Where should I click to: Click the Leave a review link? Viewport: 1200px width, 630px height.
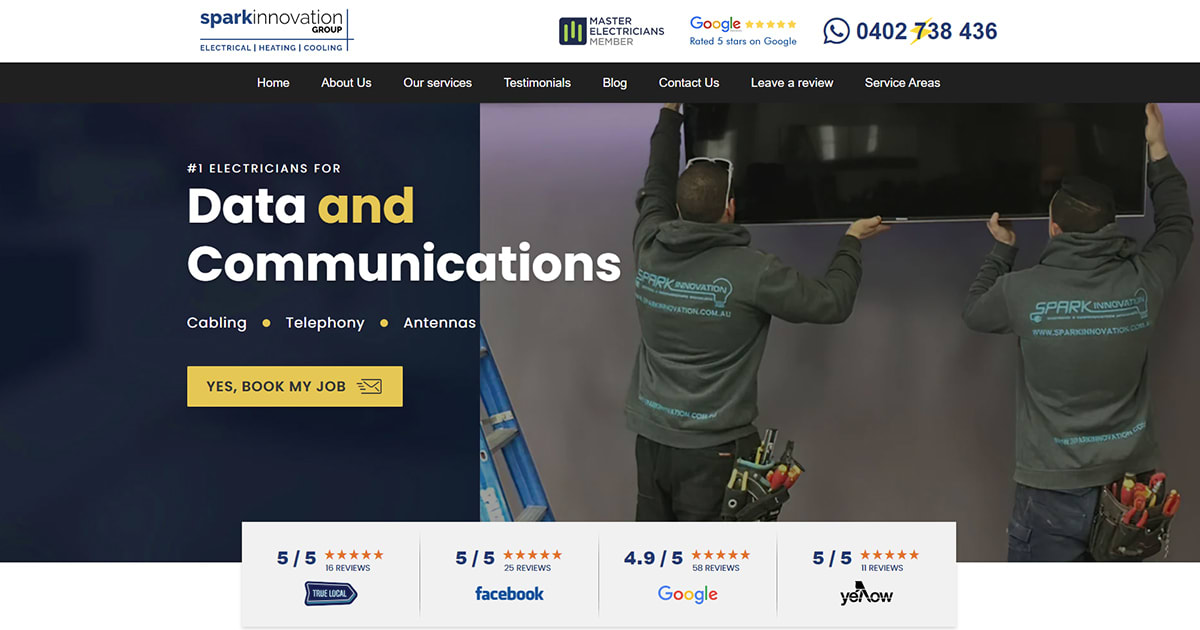click(791, 83)
